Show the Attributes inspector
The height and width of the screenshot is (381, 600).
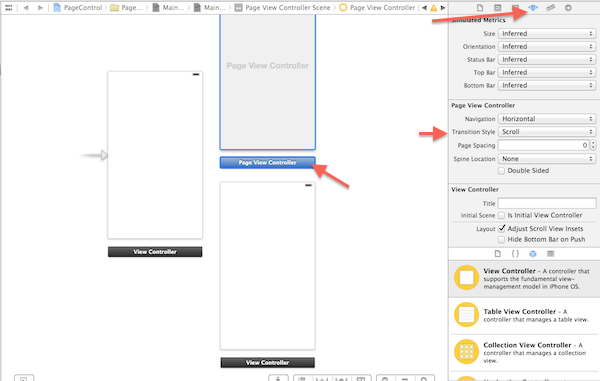pyautogui.click(x=533, y=8)
